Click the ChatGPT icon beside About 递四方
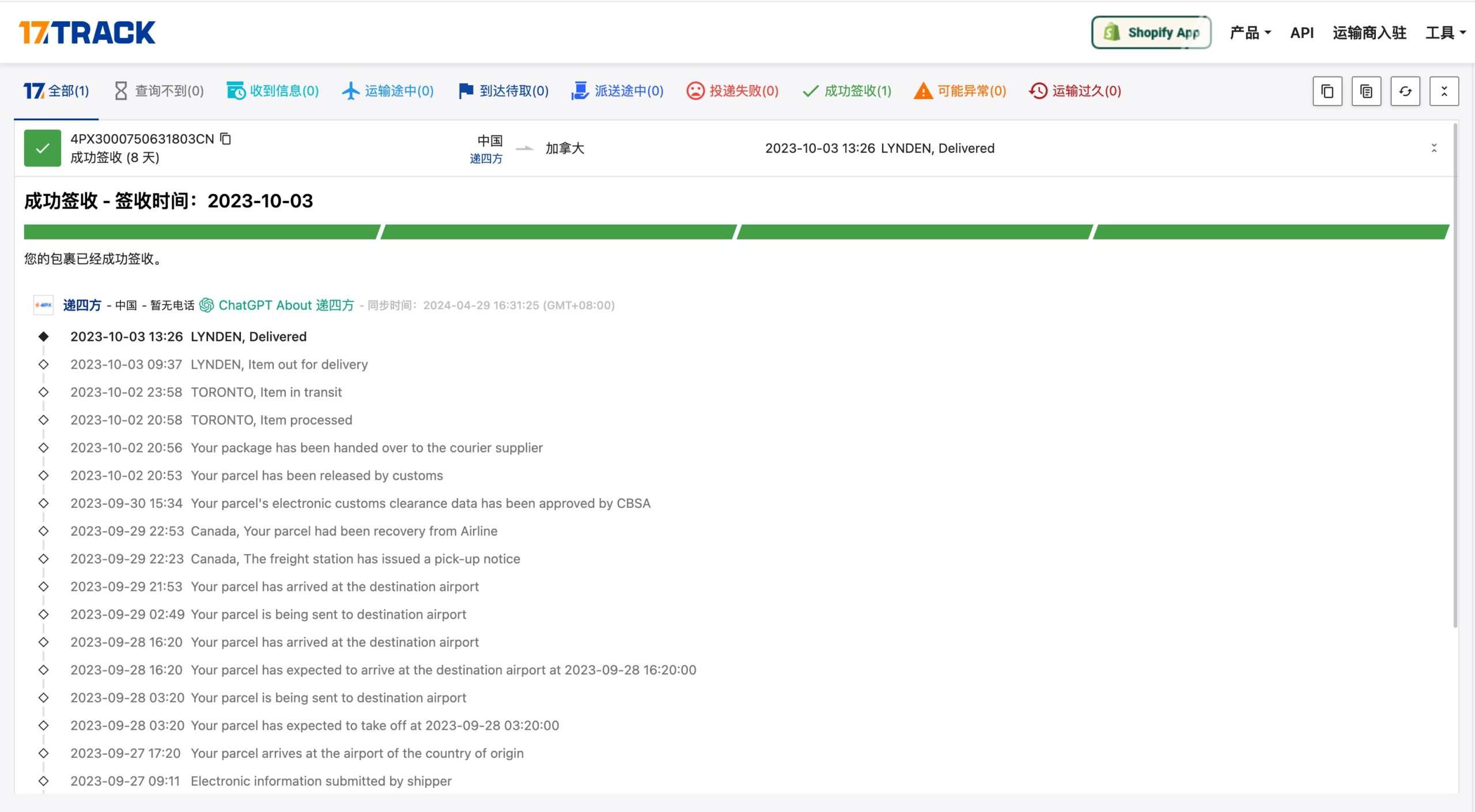Screen dimensions: 1475x812 [206, 305]
